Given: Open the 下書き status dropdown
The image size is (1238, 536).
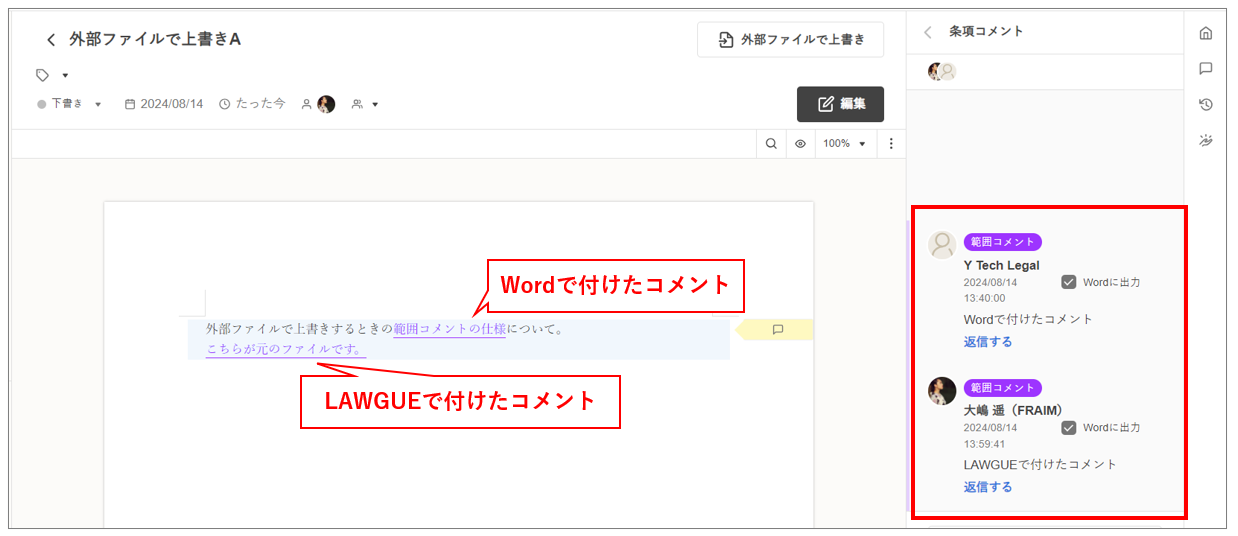Looking at the screenshot, I should (70, 104).
